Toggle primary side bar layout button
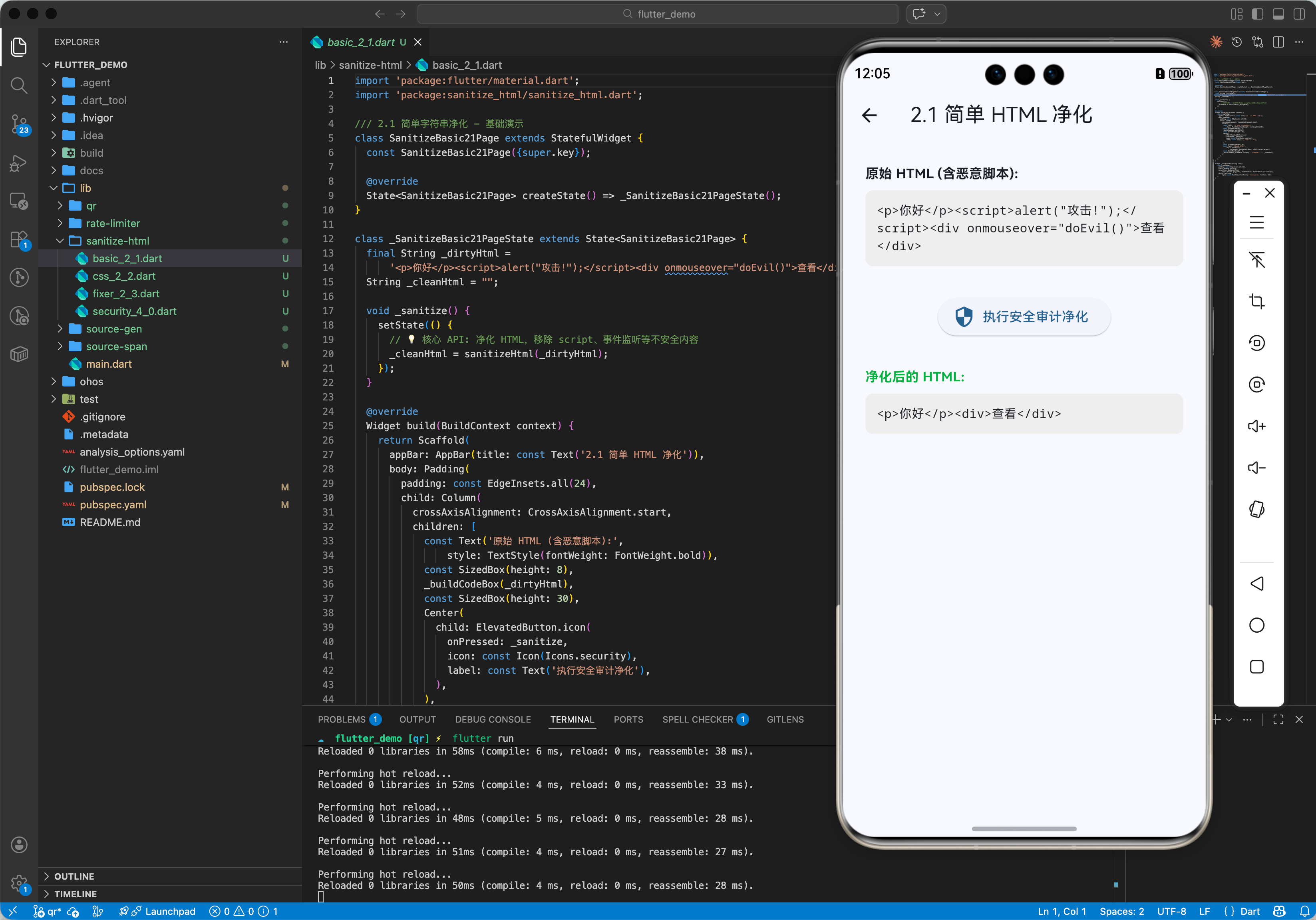The image size is (1316, 920). [x=1258, y=14]
